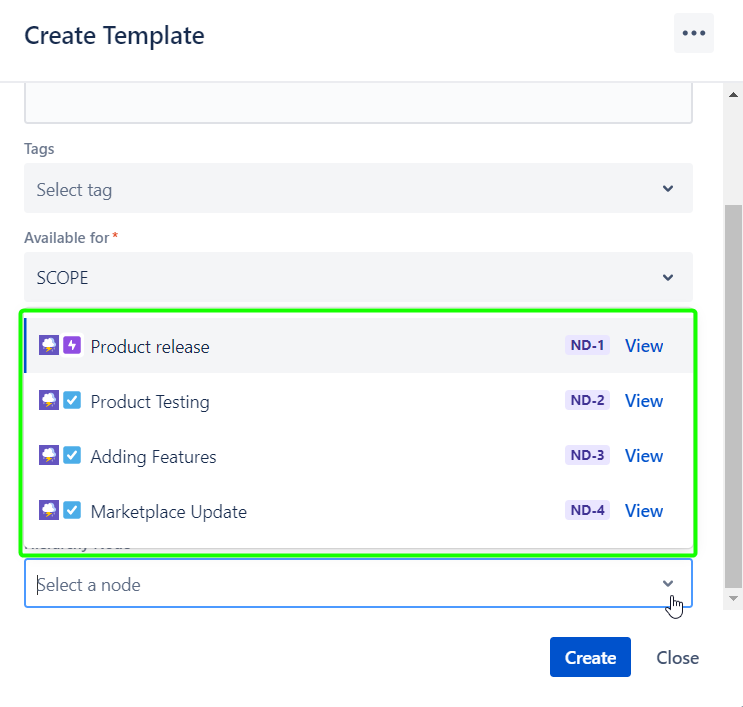743x707 pixels.
Task: Click the project avatar icon beside Marketplace Update
Action: (x=48, y=511)
